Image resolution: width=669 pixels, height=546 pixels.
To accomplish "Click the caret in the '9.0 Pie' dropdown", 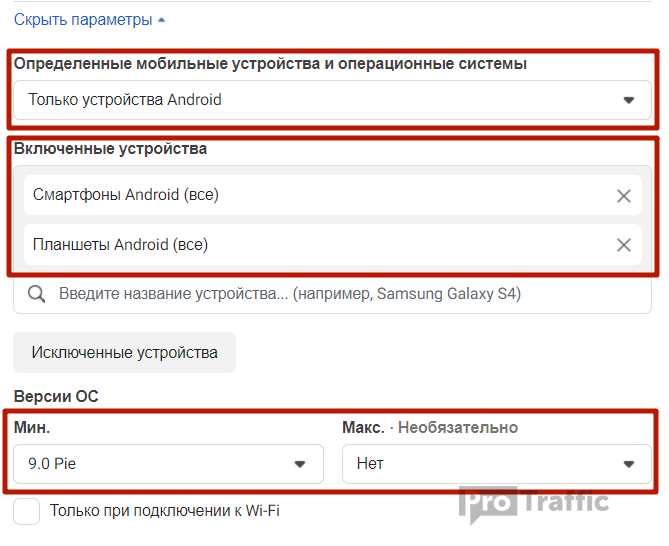I will pyautogui.click(x=300, y=464).
